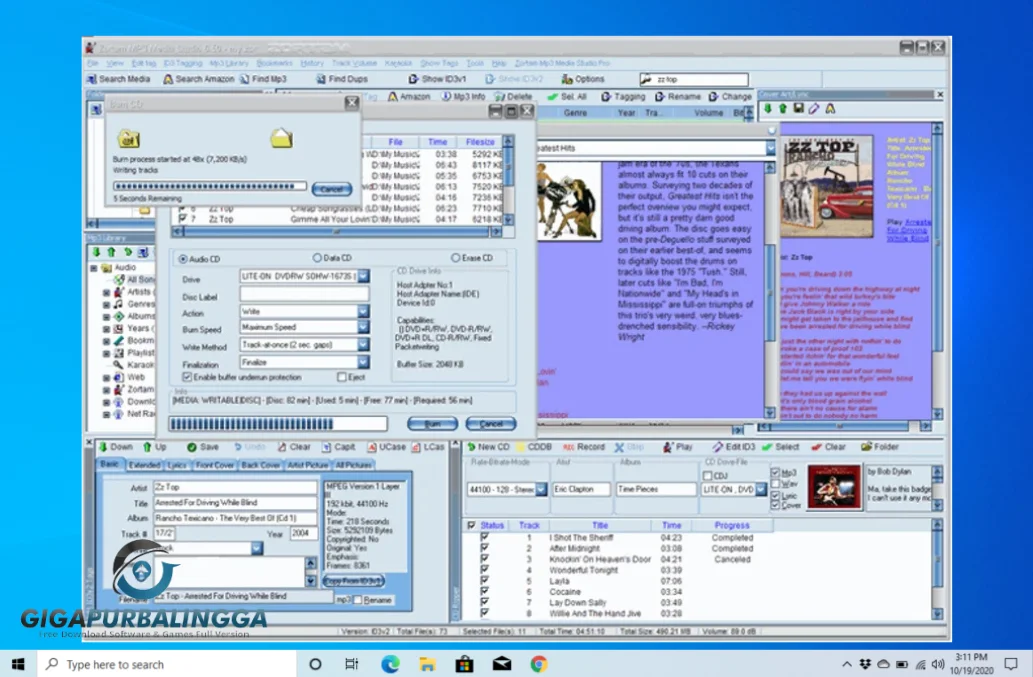Click the zz top search field
The image size is (1033, 677).
tap(694, 80)
